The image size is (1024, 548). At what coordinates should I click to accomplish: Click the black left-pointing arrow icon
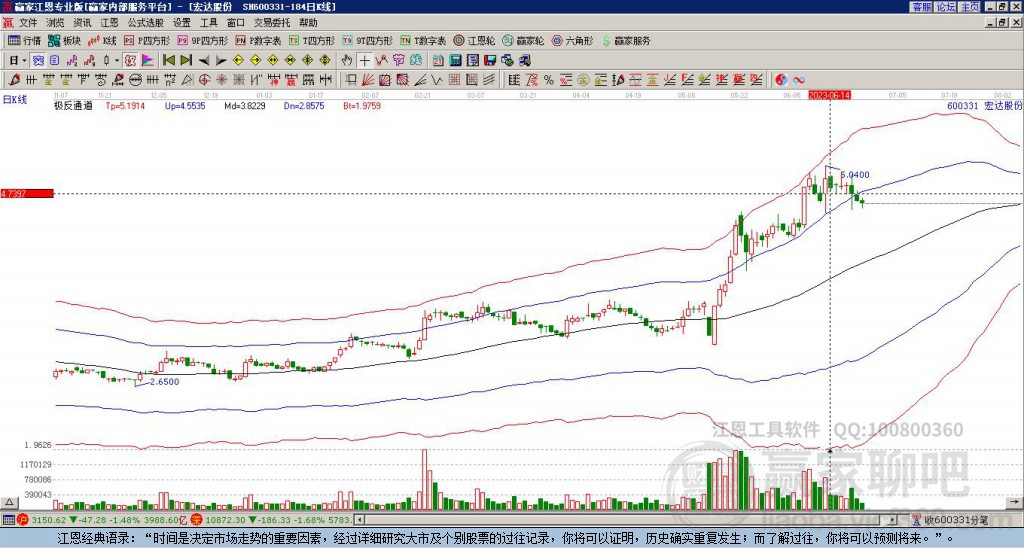204,60
